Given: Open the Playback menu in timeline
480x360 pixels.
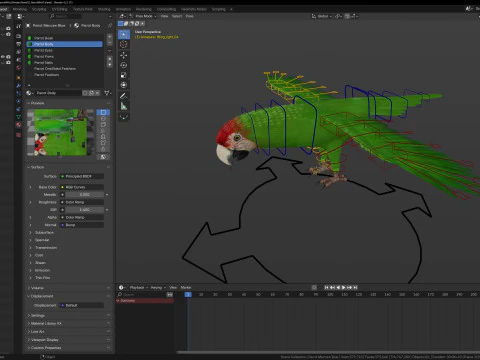Looking at the screenshot, I should 139,287.
